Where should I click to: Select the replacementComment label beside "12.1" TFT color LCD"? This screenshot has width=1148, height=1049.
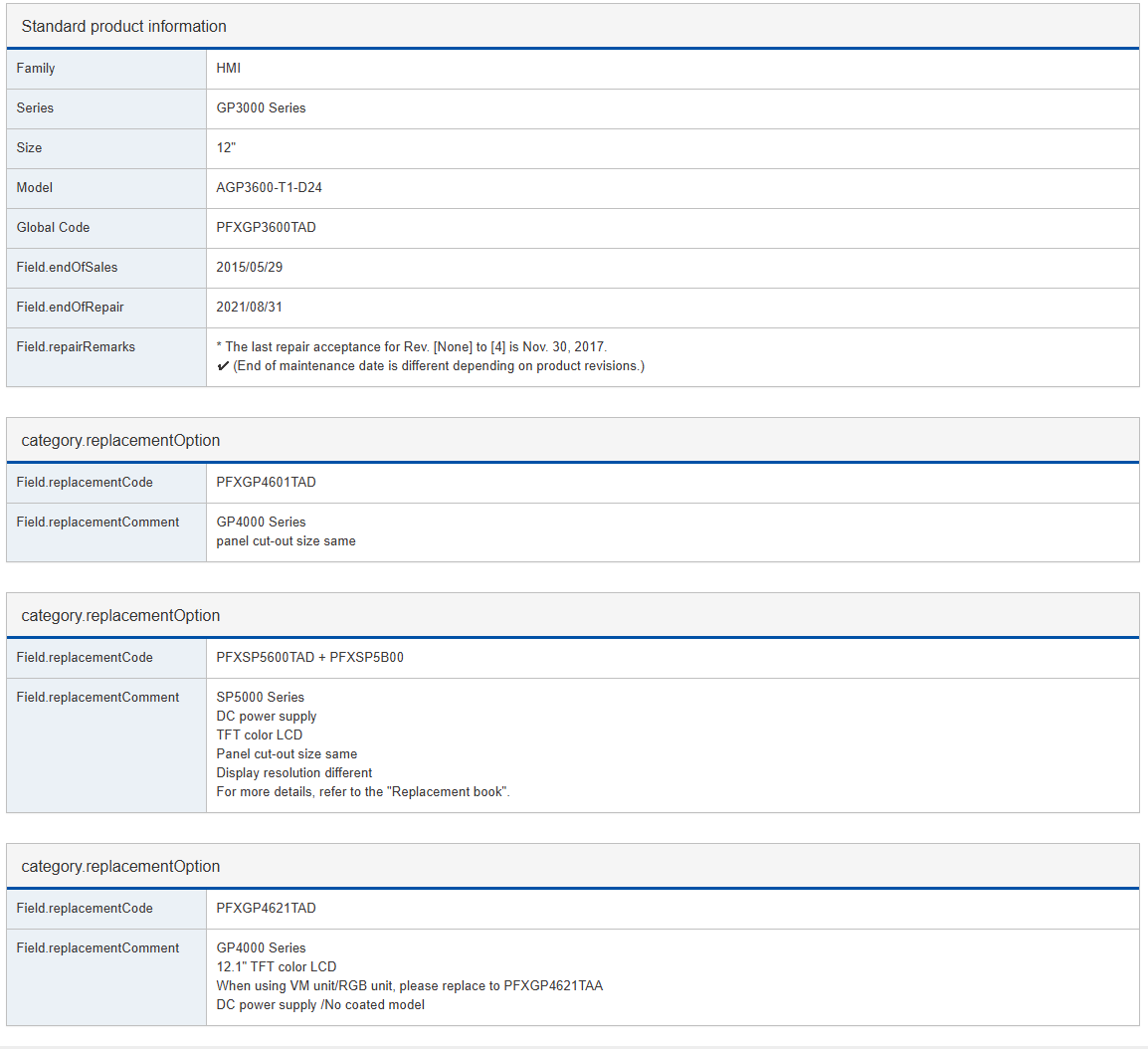coord(98,947)
